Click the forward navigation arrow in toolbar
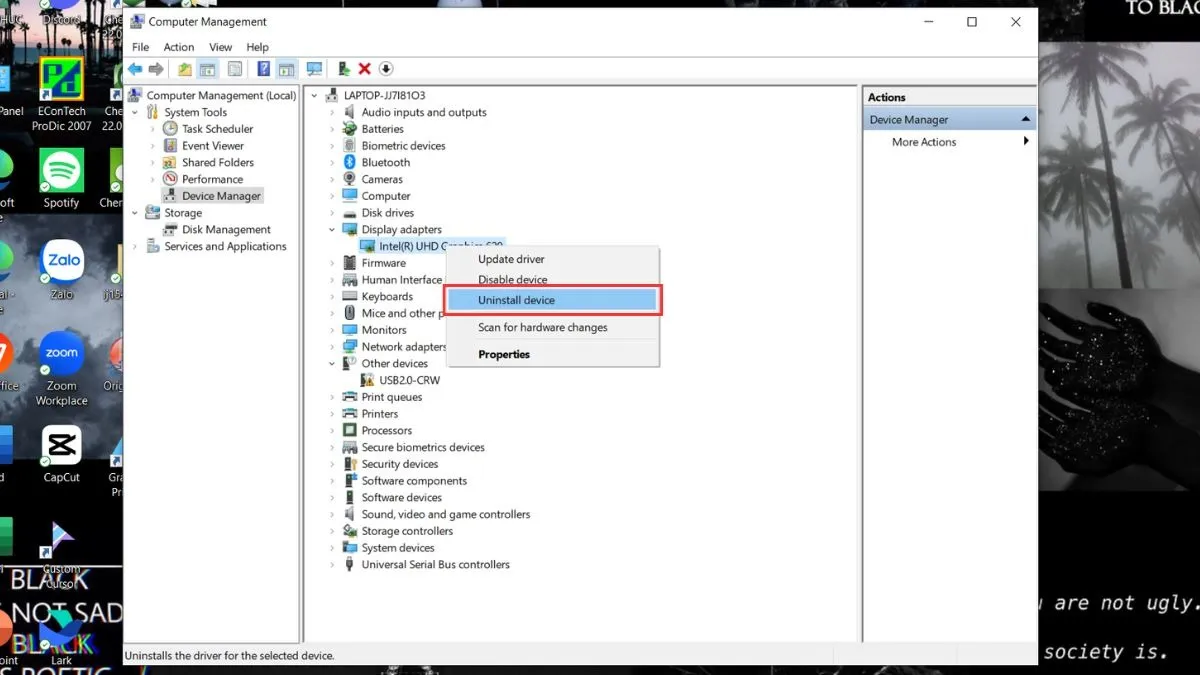This screenshot has height=675, width=1200. 158,68
